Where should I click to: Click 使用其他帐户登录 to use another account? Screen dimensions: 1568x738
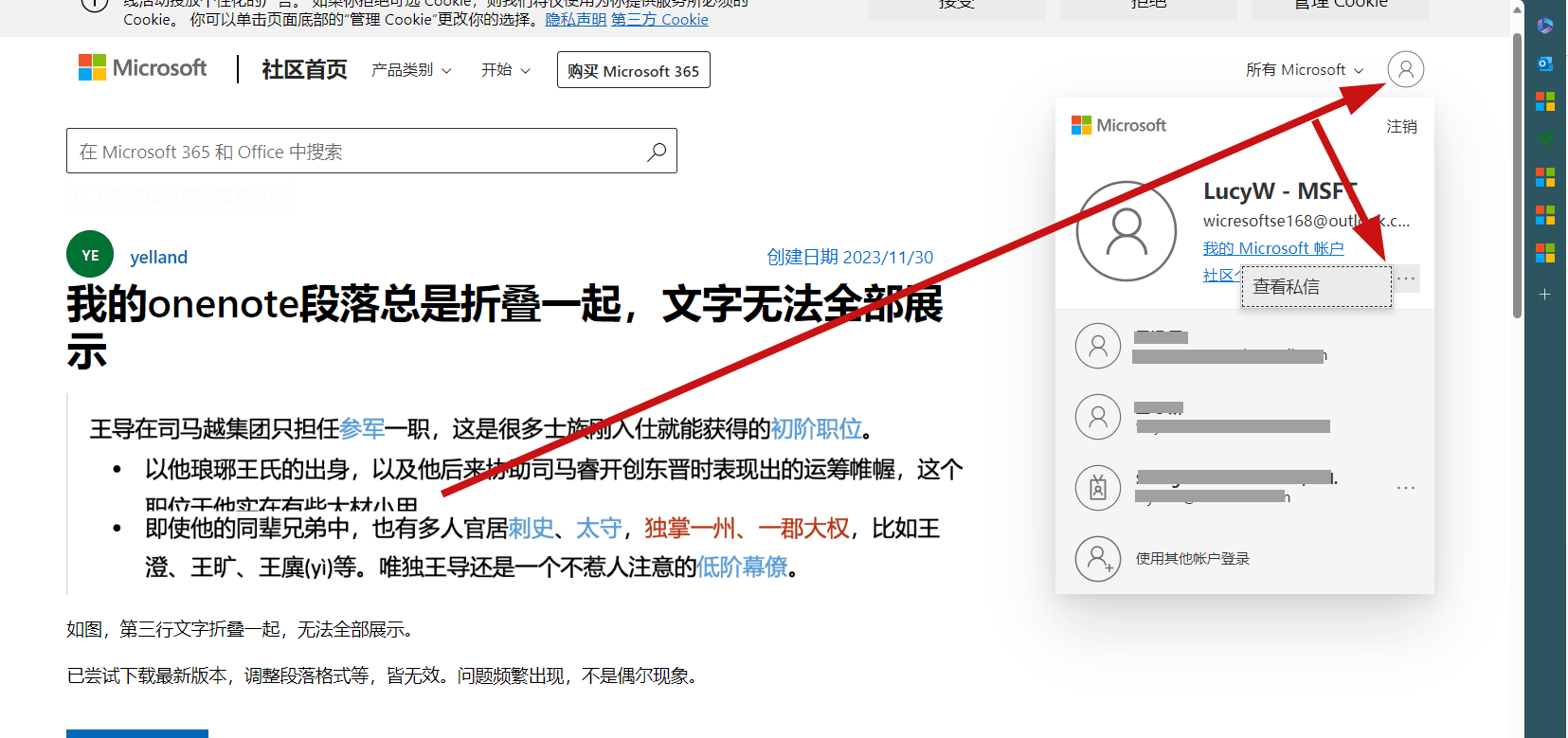1193,559
